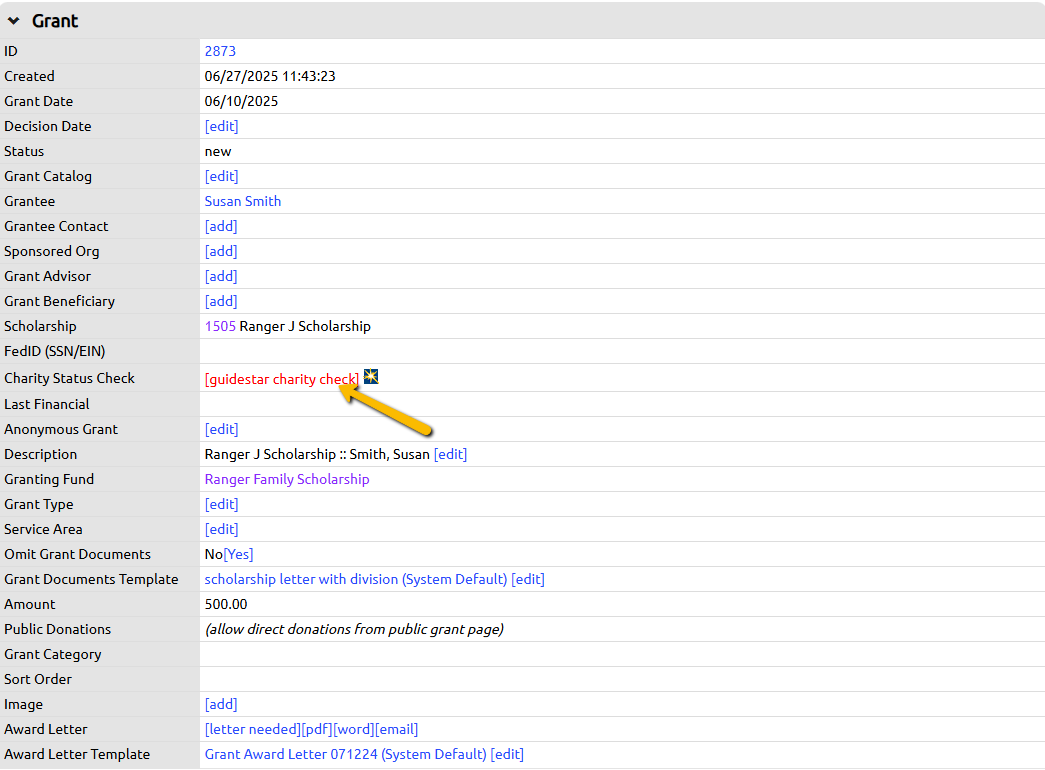The height and width of the screenshot is (770, 1045).
Task: Generate award letter as pdf
Action: coord(317,729)
